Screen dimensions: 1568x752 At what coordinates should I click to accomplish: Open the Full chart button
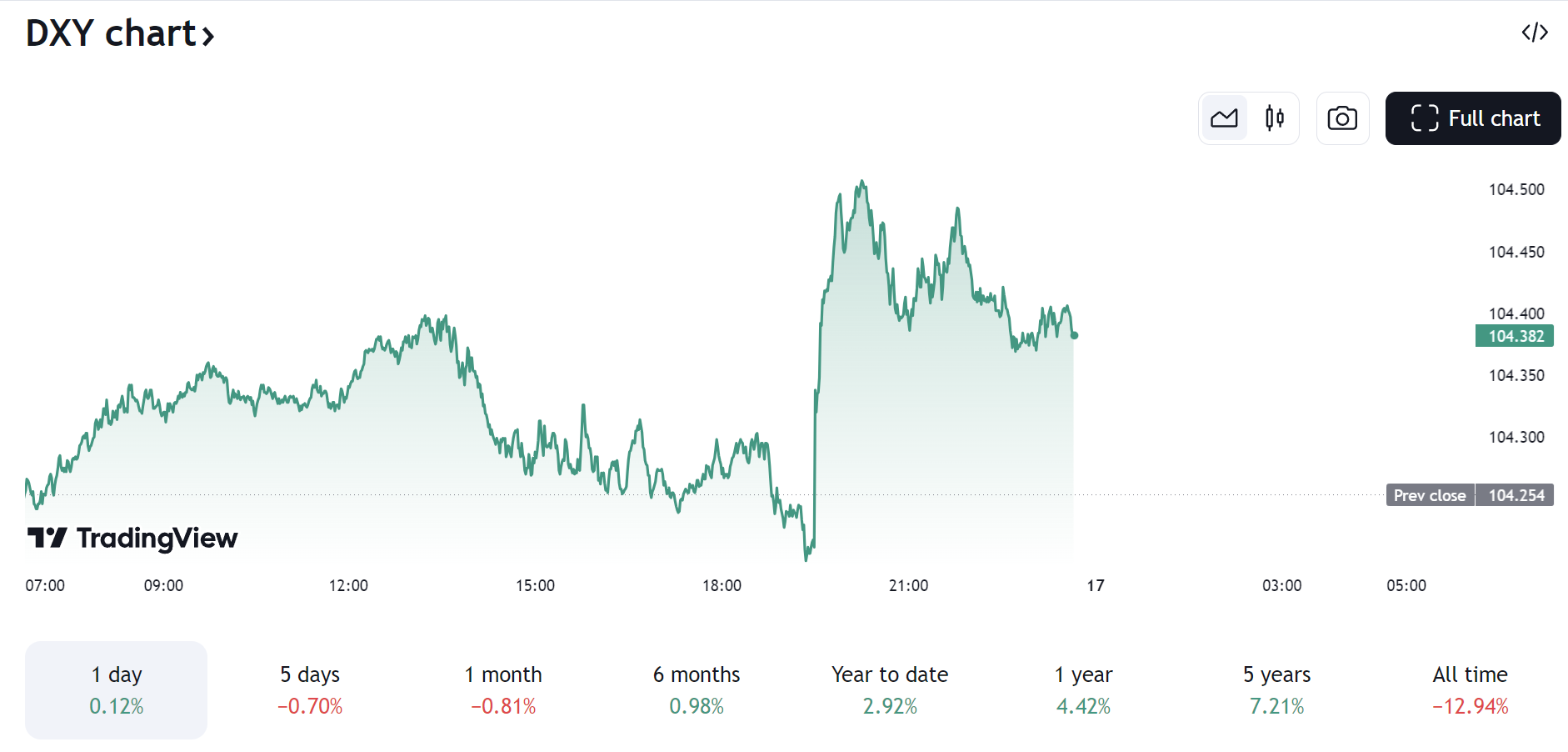click(1472, 118)
